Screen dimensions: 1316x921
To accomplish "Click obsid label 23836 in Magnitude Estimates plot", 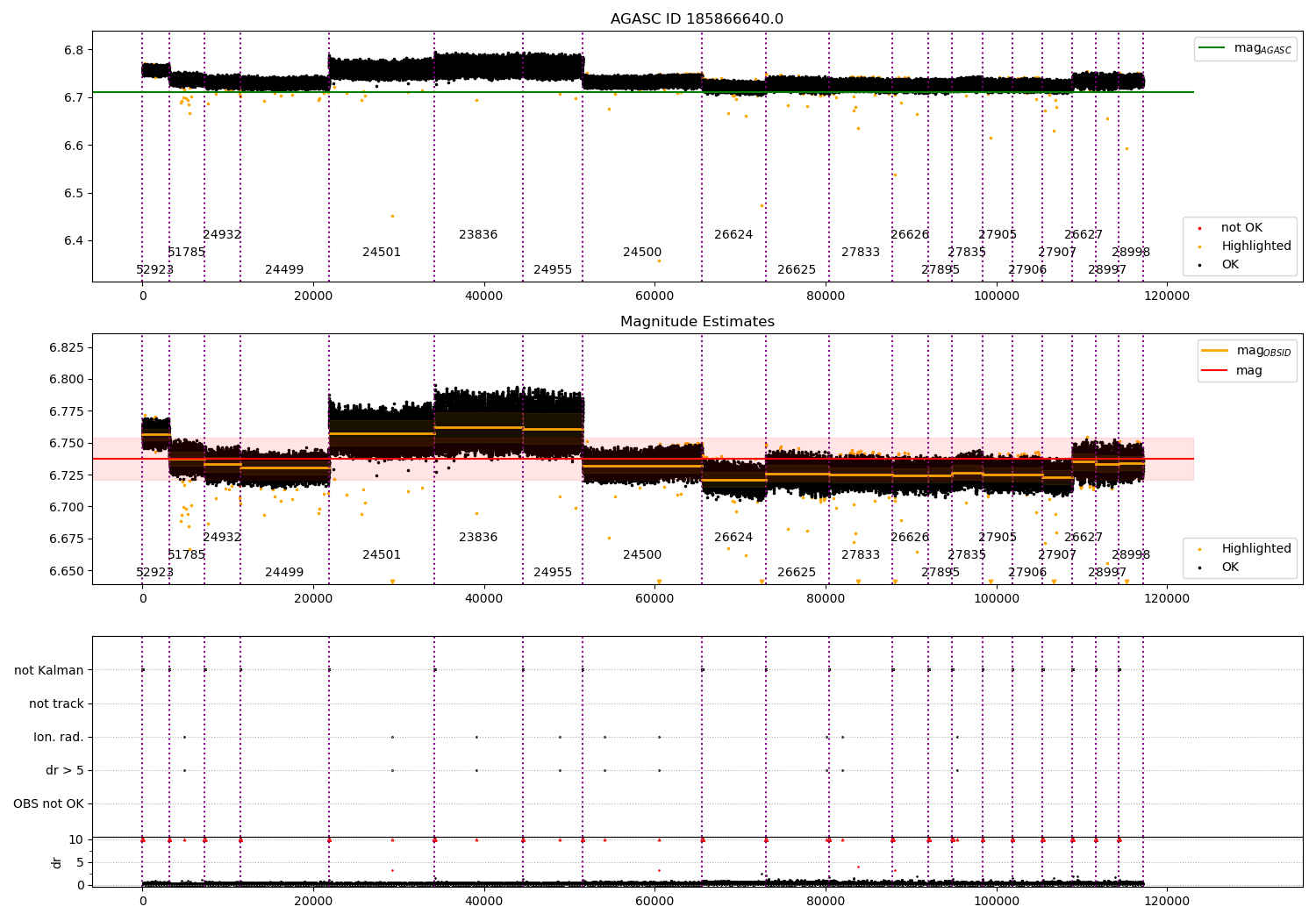I will click(478, 538).
